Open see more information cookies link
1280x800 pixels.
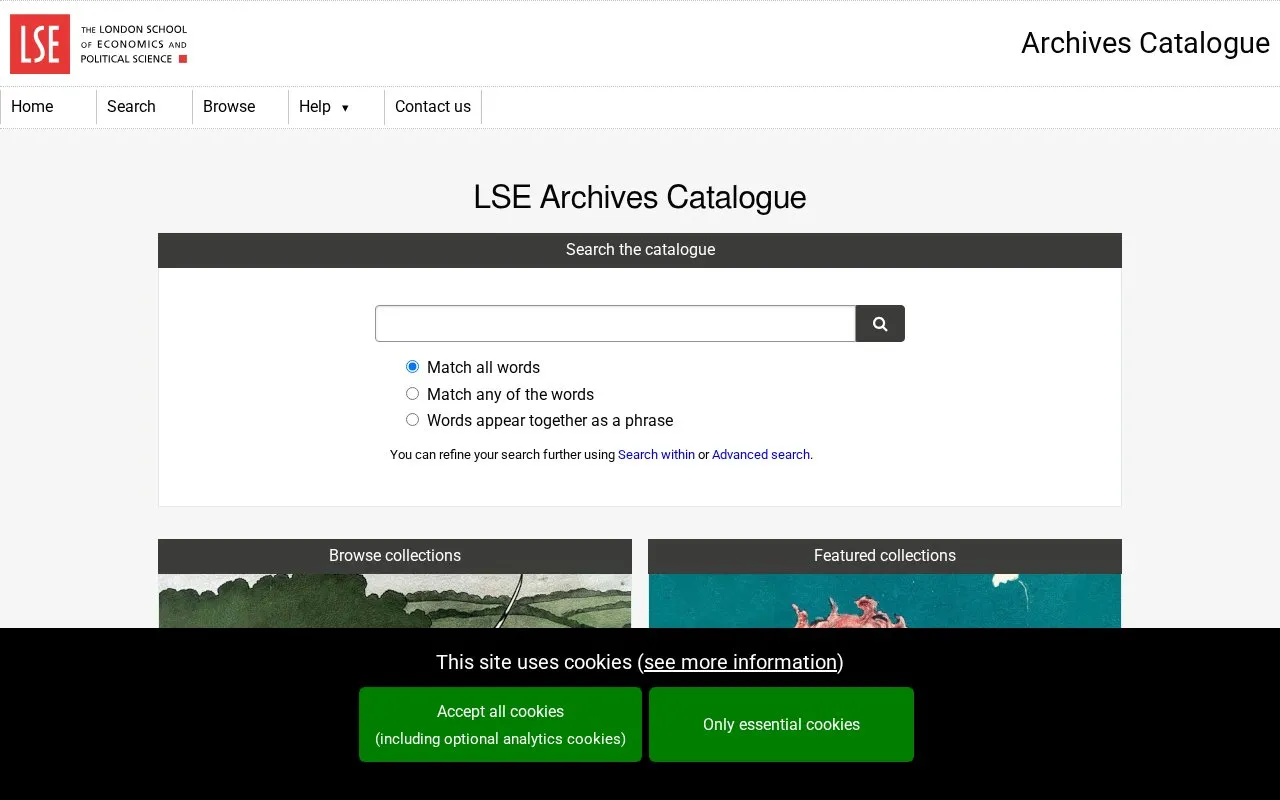[x=740, y=662]
